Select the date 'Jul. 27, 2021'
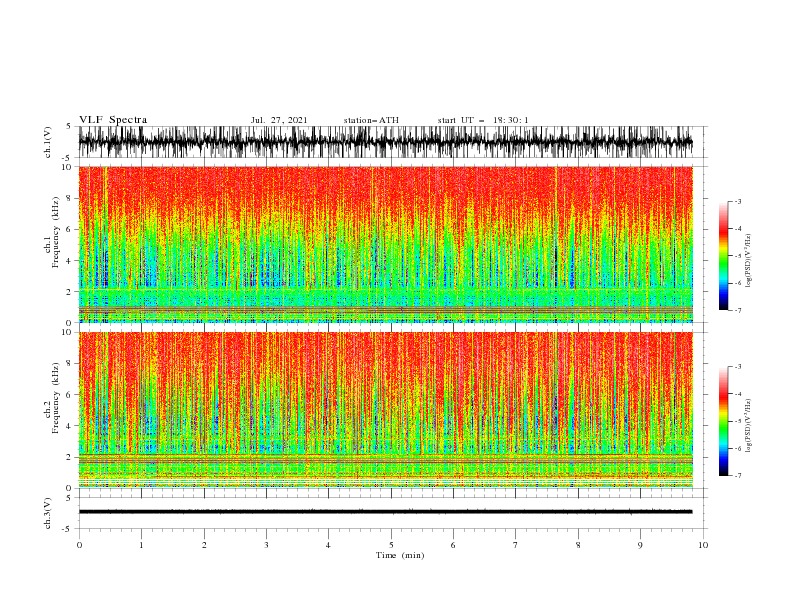This screenshot has width=792, height=612. pos(279,120)
